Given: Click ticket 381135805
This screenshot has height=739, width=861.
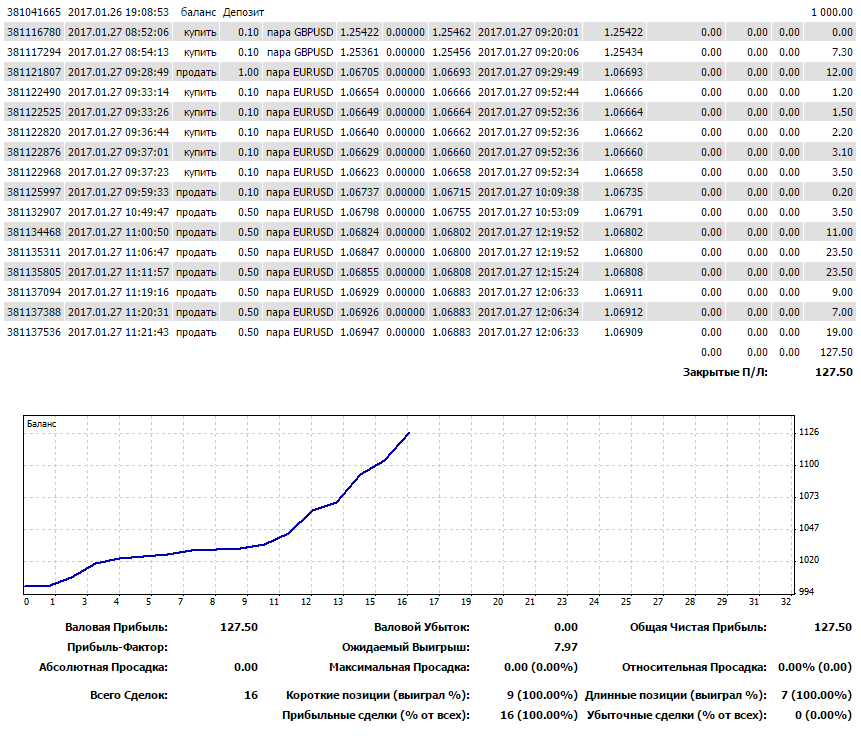Looking at the screenshot, I should point(33,272).
